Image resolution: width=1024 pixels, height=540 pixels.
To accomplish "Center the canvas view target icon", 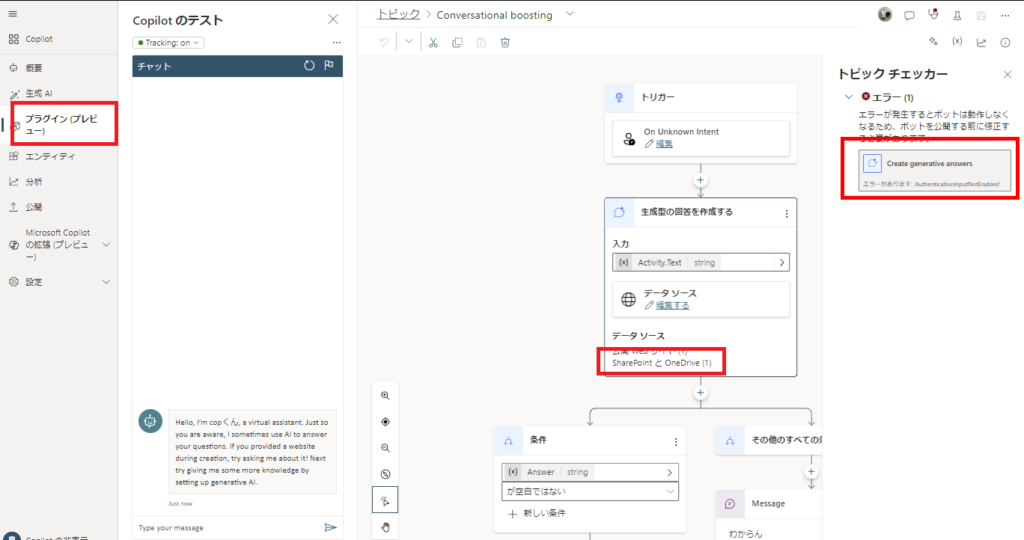I will click(385, 422).
